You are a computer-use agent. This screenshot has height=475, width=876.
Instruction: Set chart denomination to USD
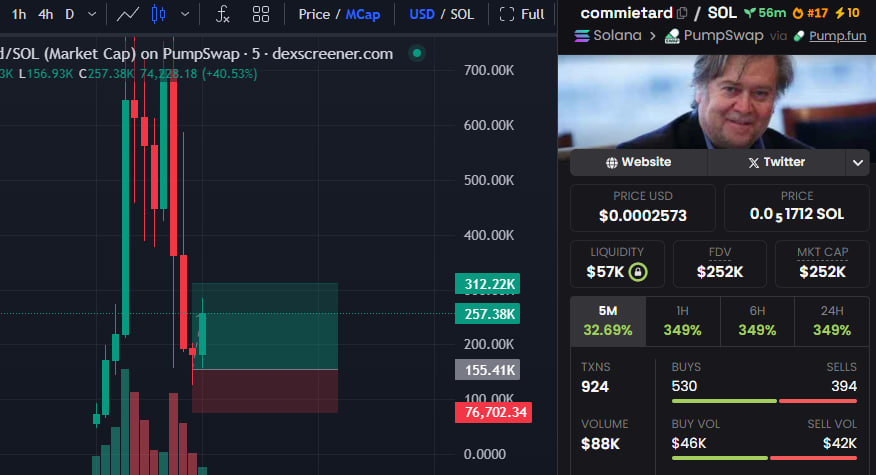tap(422, 15)
